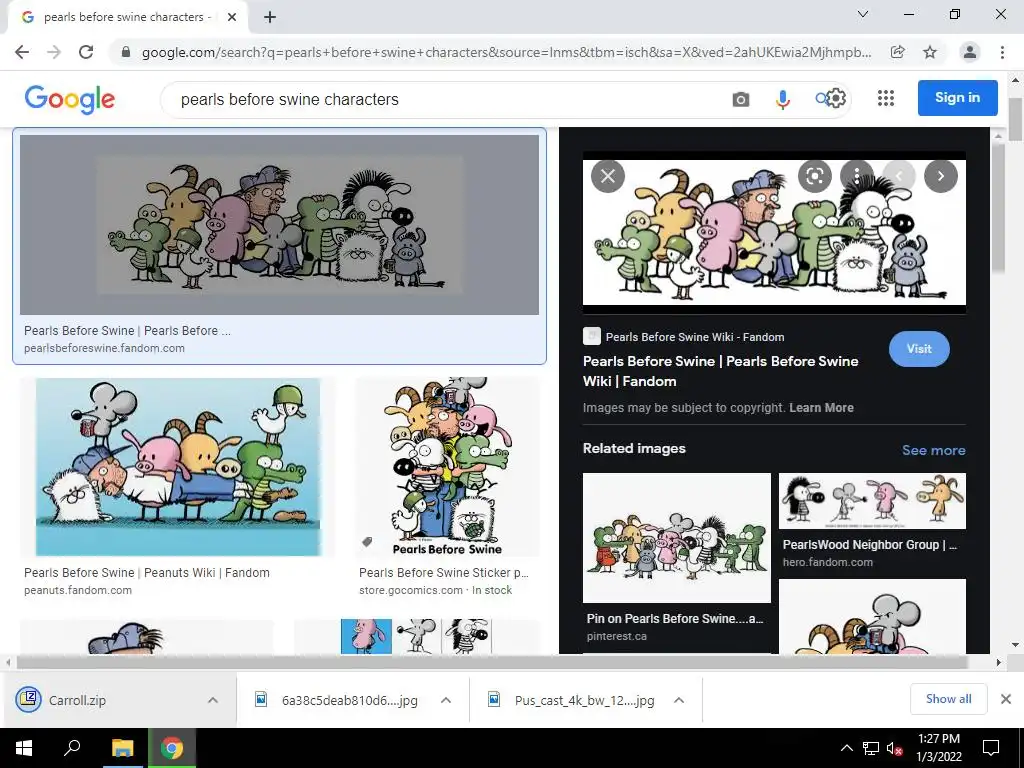Select the first highlighted search result image
1024x768 pixels.
pyautogui.click(x=280, y=225)
